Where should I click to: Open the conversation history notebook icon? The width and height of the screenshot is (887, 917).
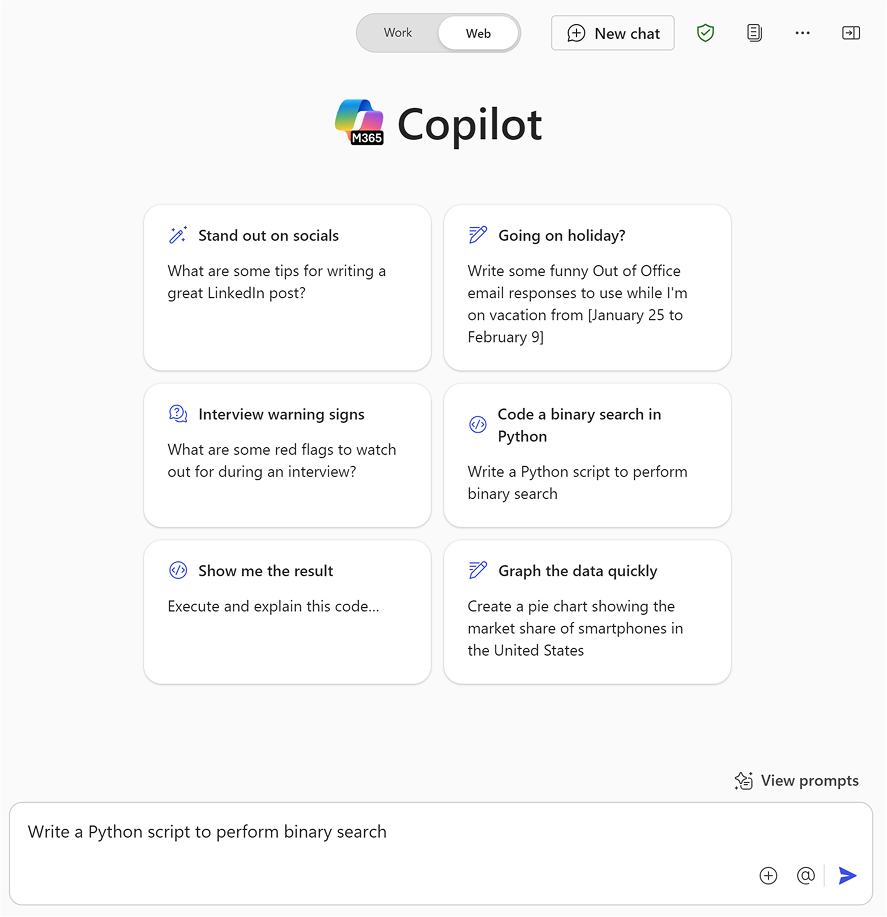[x=754, y=33]
